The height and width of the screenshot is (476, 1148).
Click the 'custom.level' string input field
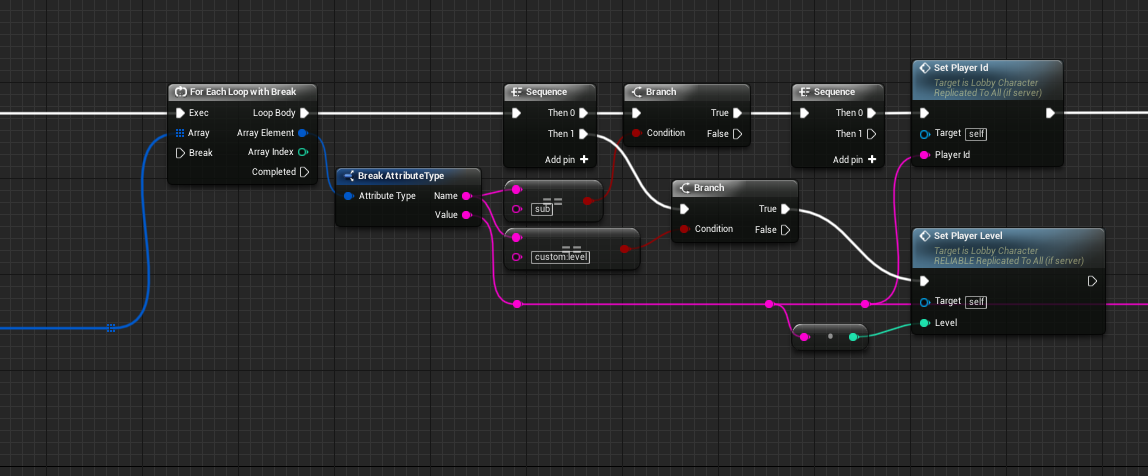[x=560, y=257]
